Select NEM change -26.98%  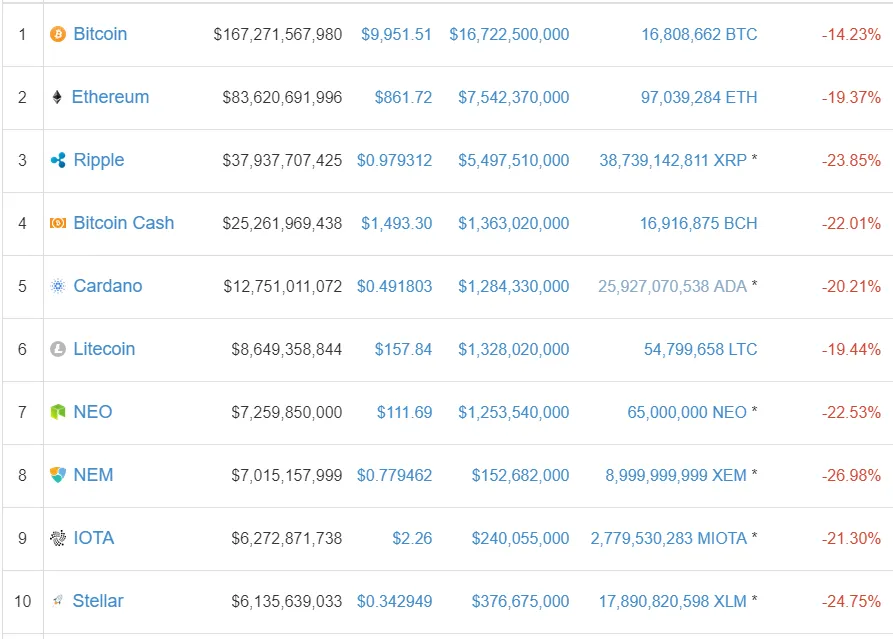click(x=851, y=476)
